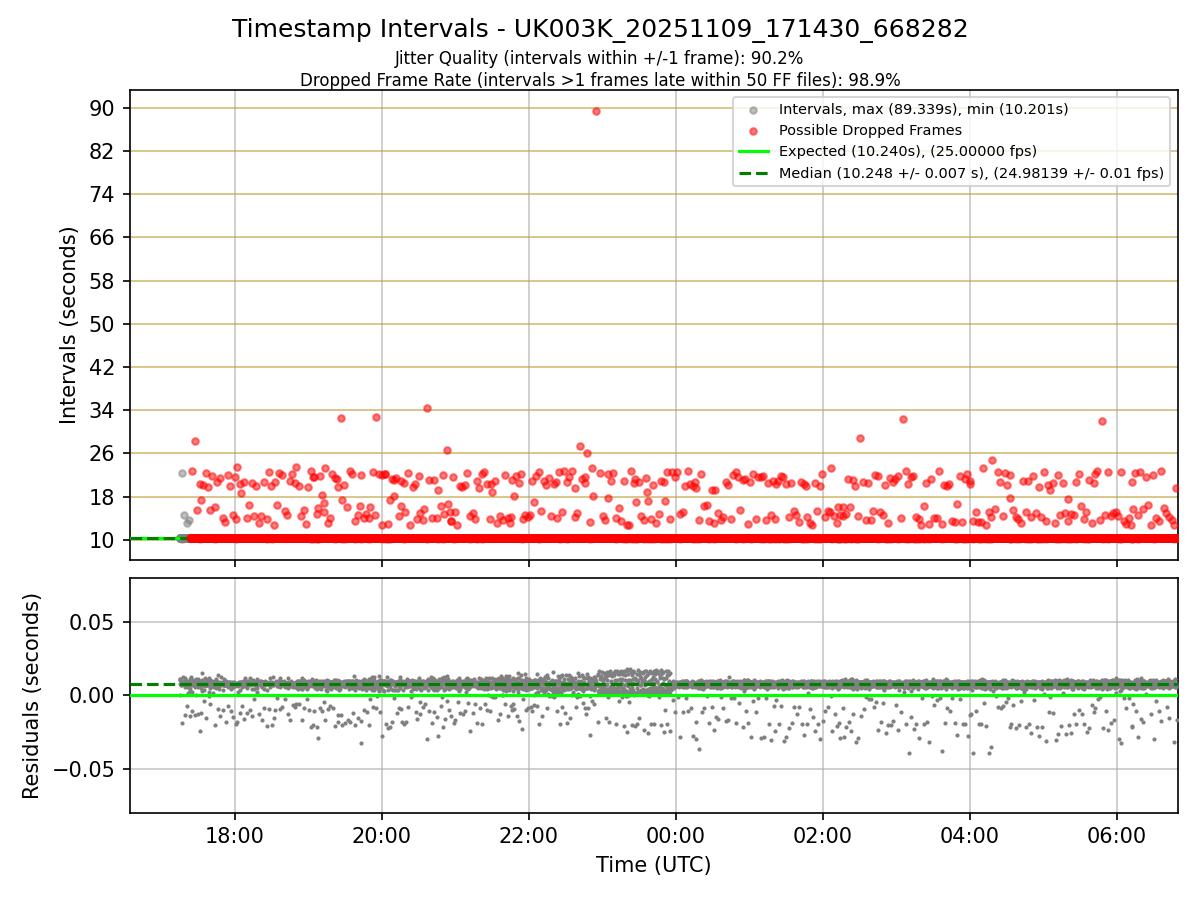Click the 89.339s outlier point near the top
The image size is (1200, 900).
click(x=596, y=111)
